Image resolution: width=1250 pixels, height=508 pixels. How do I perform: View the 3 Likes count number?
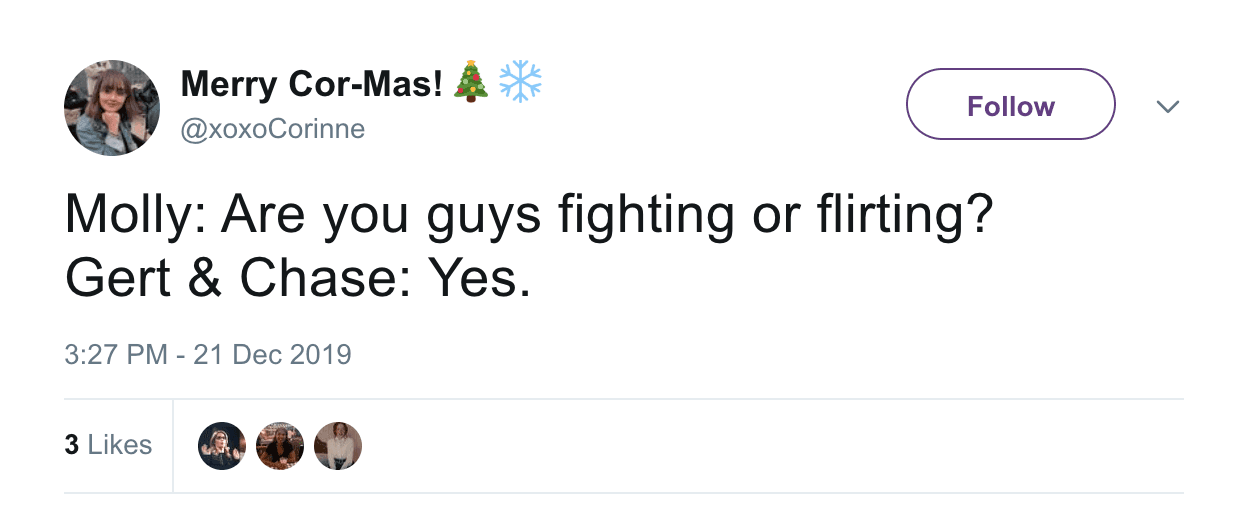71,445
